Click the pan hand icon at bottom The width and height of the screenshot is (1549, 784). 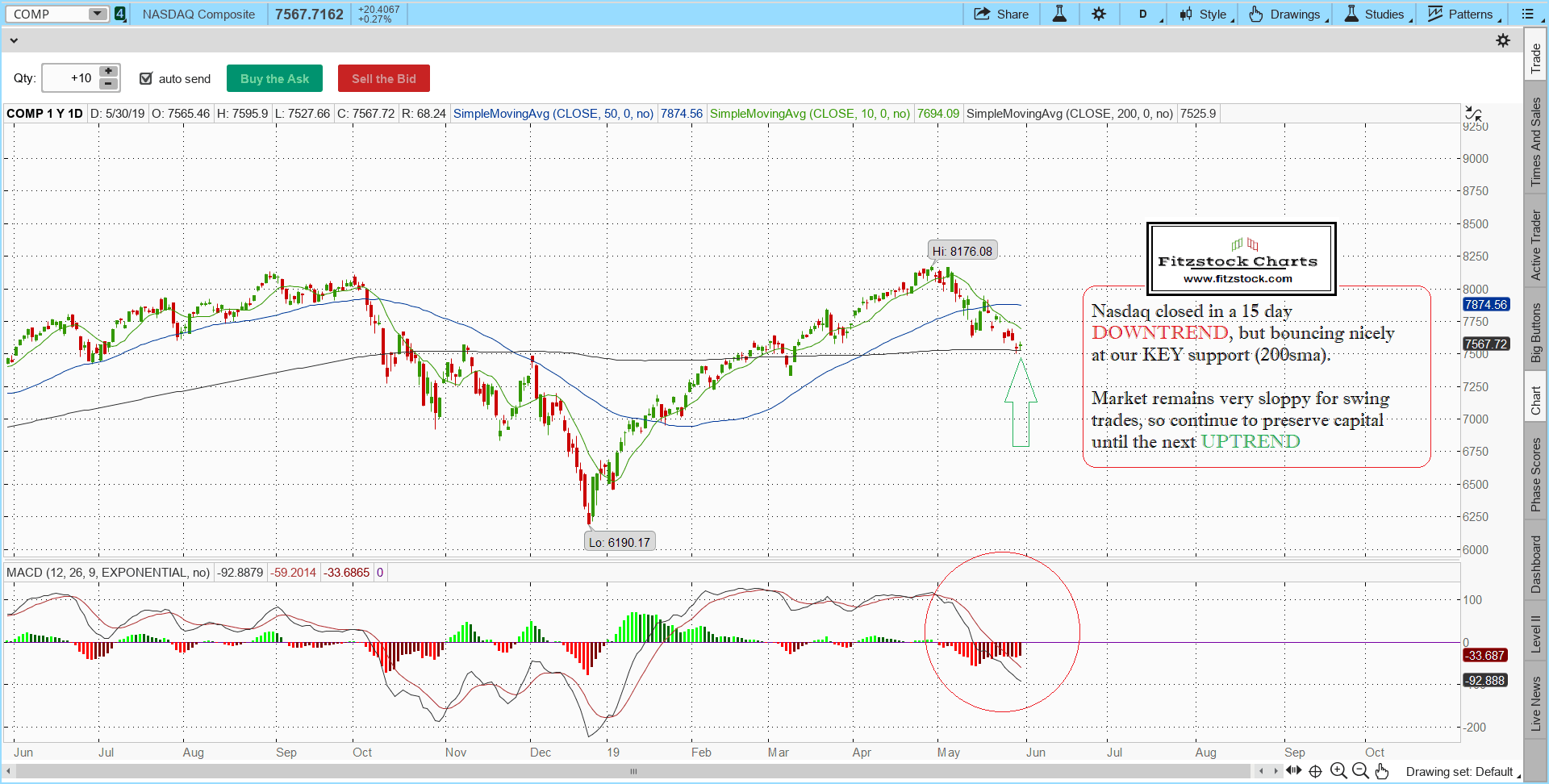1382,771
